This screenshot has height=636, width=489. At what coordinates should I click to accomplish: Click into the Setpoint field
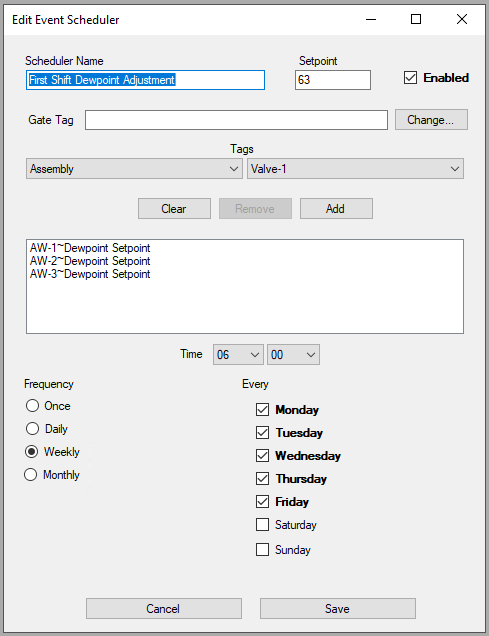(332, 80)
